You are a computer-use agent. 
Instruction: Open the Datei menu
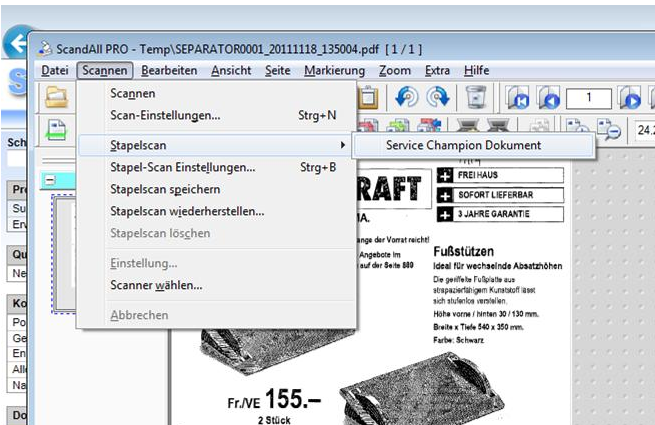coord(55,71)
